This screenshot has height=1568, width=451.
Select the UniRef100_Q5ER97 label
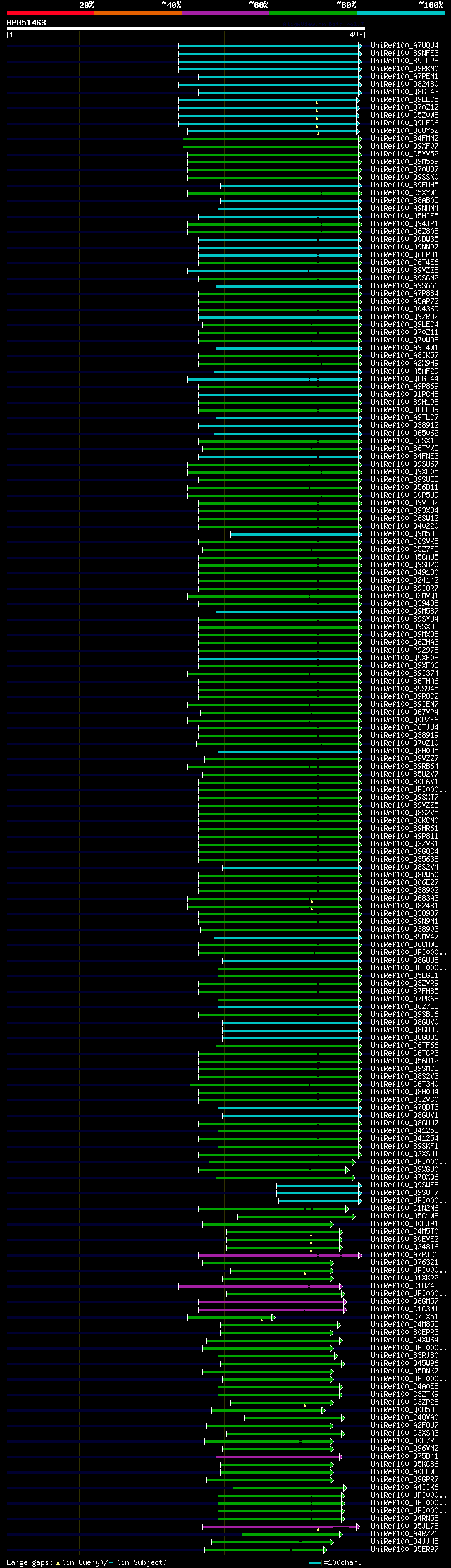(x=404, y=1550)
